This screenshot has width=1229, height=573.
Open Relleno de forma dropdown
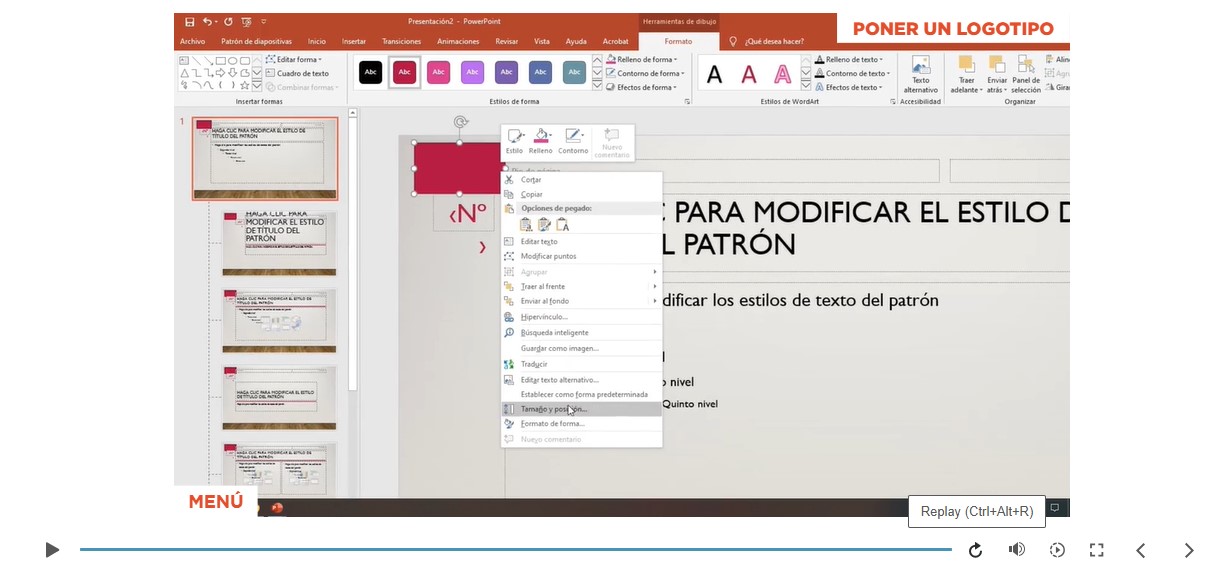(x=646, y=60)
